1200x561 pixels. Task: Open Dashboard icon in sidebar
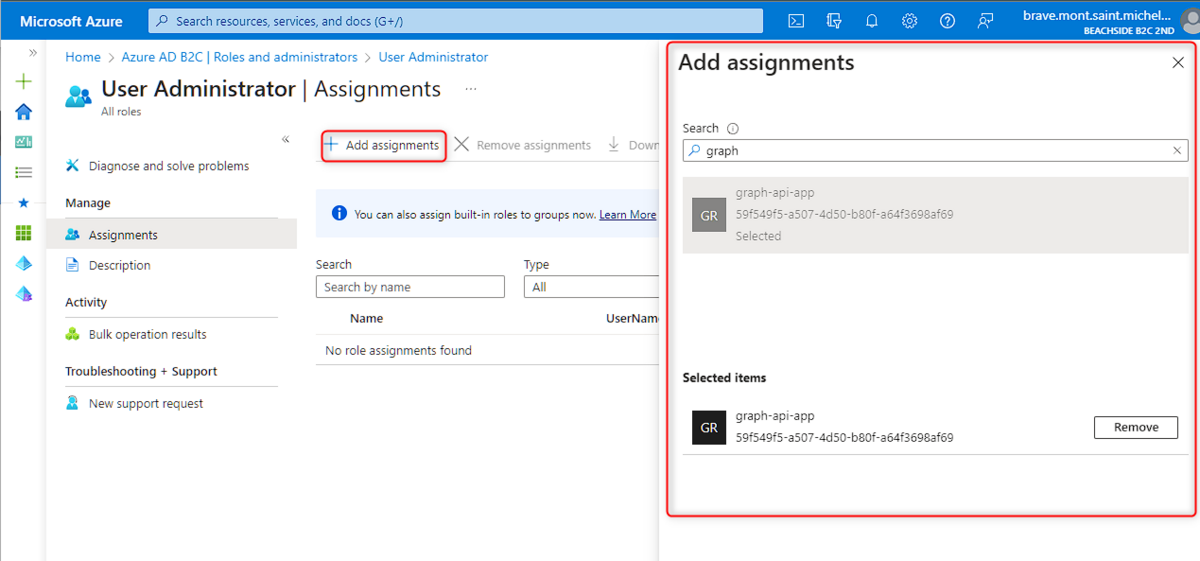[x=24, y=142]
